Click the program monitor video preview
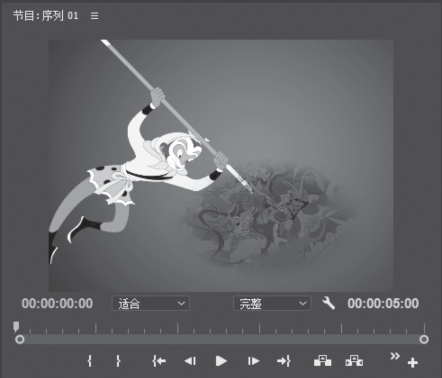442x378 pixels. click(x=221, y=166)
